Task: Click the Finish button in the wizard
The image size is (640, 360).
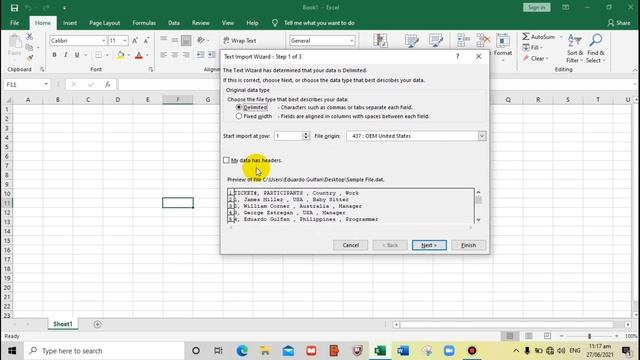Action: pyautogui.click(x=468, y=245)
